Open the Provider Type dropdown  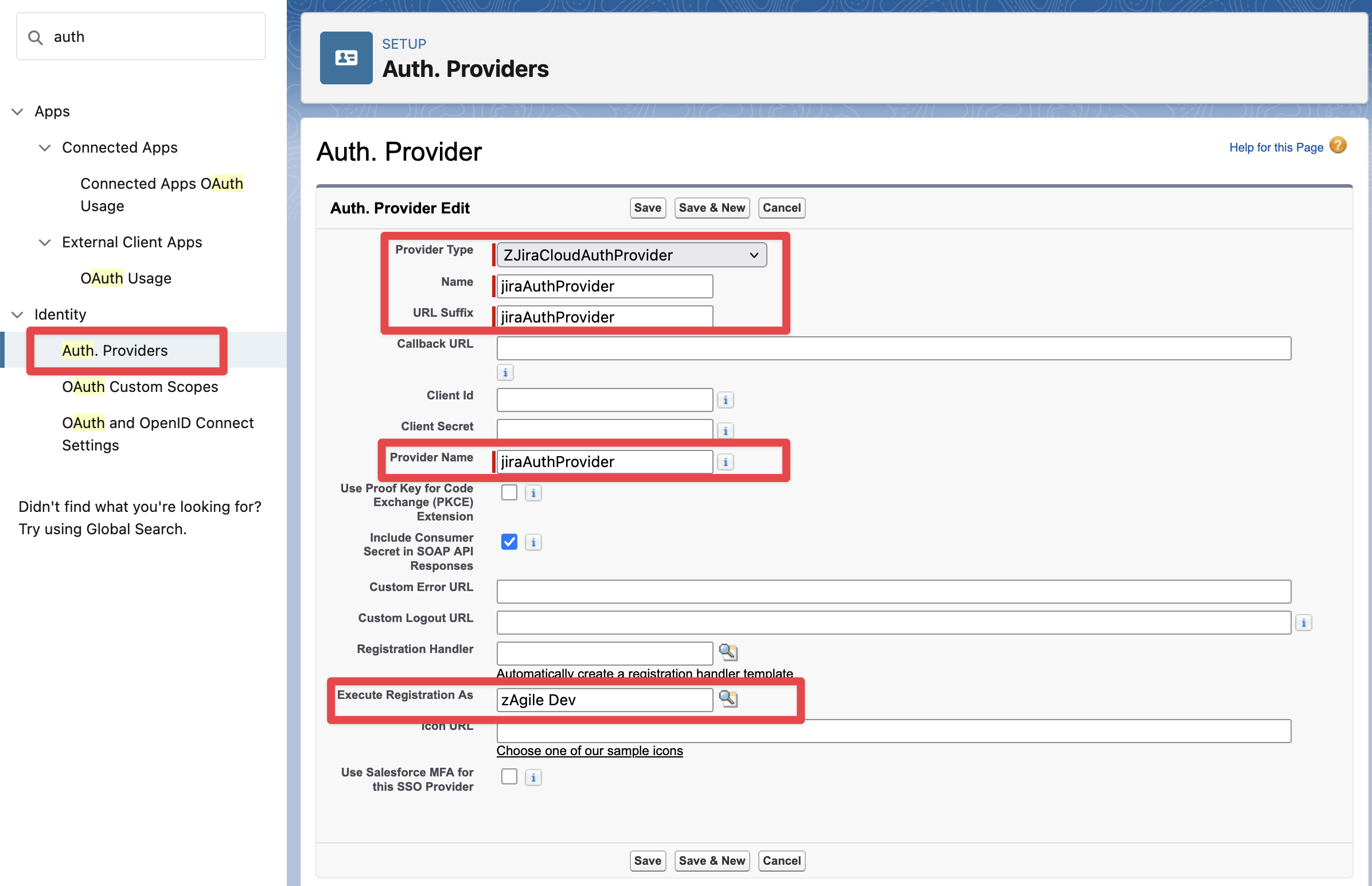(631, 255)
